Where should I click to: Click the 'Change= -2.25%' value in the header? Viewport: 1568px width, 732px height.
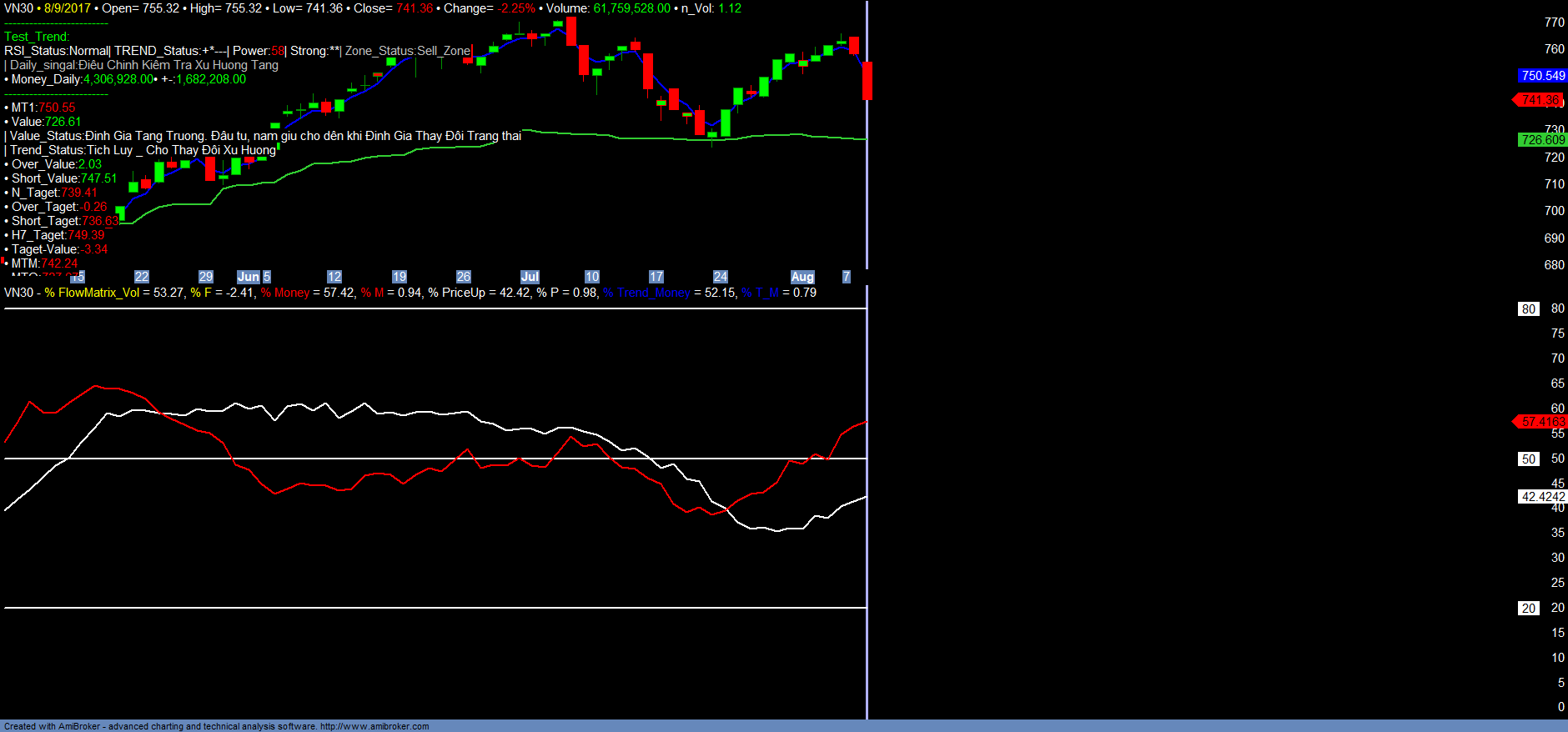click(490, 8)
